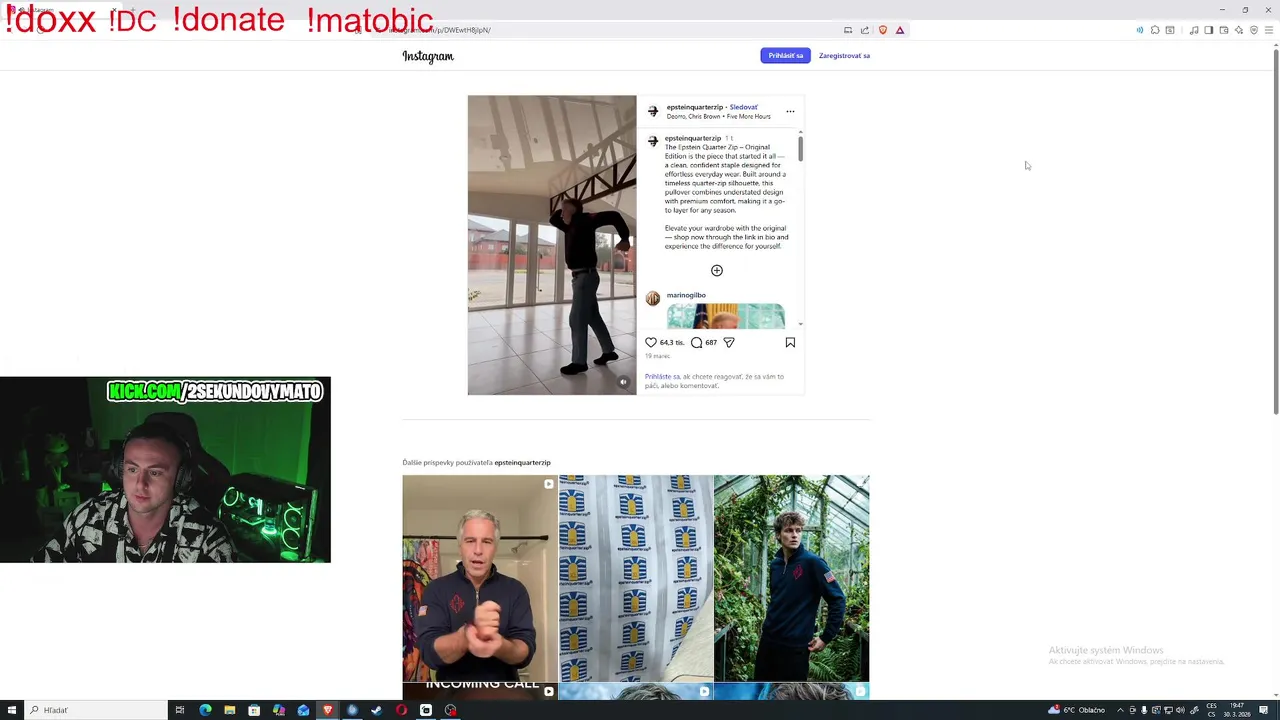Open the notification center icon
The image size is (1280, 720).
pyautogui.click(x=1264, y=710)
